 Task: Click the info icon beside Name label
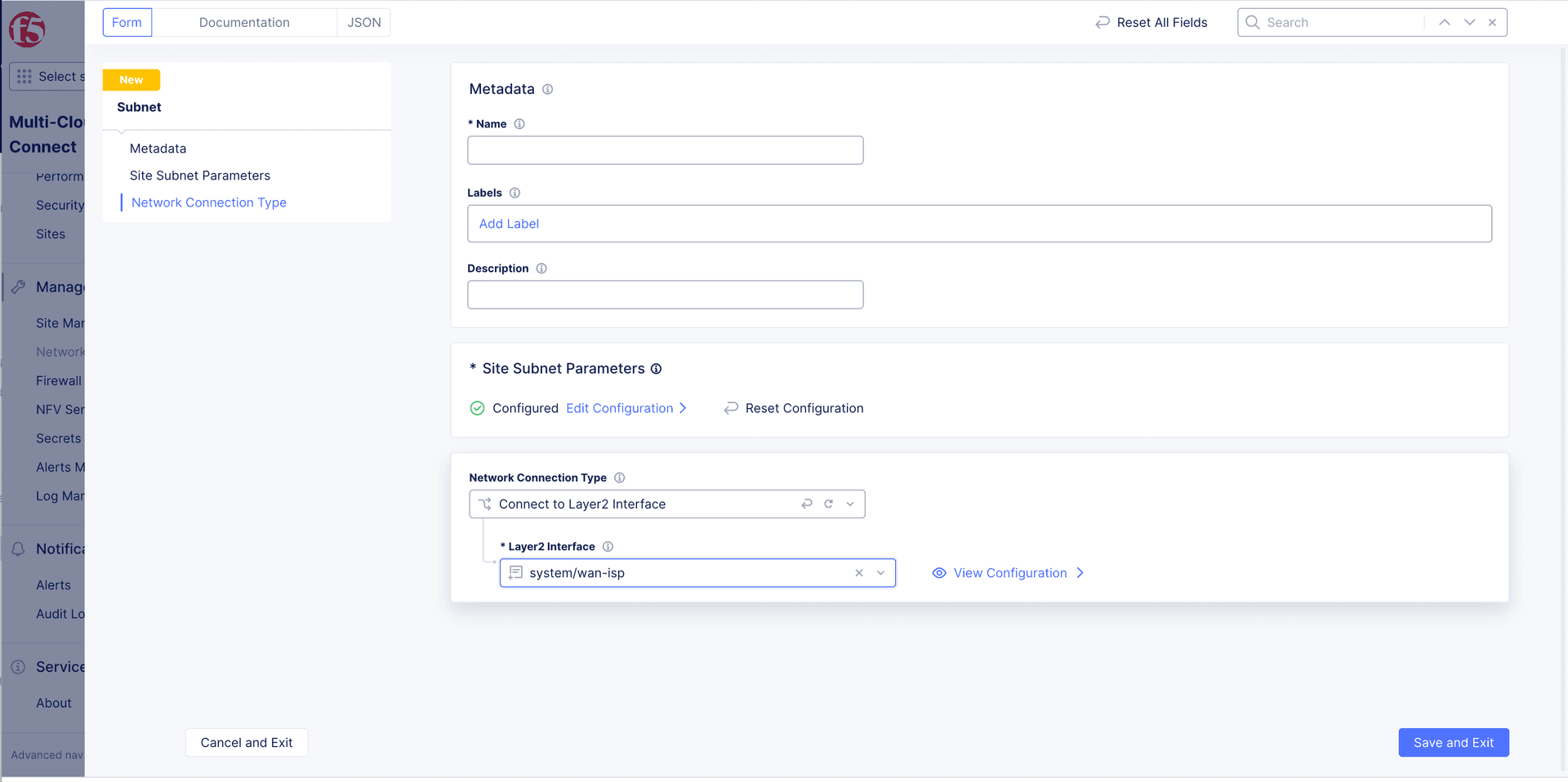pyautogui.click(x=519, y=124)
